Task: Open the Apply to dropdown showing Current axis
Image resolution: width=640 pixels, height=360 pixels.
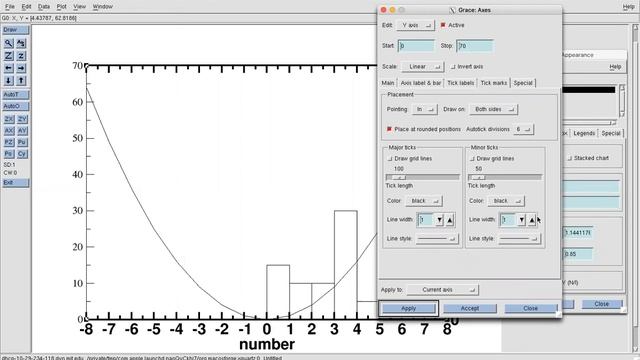Action: [443, 290]
